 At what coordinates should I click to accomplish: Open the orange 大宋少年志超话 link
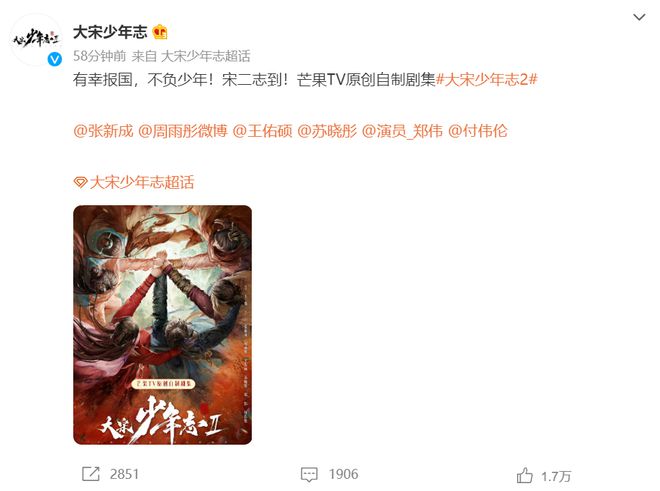(142, 183)
